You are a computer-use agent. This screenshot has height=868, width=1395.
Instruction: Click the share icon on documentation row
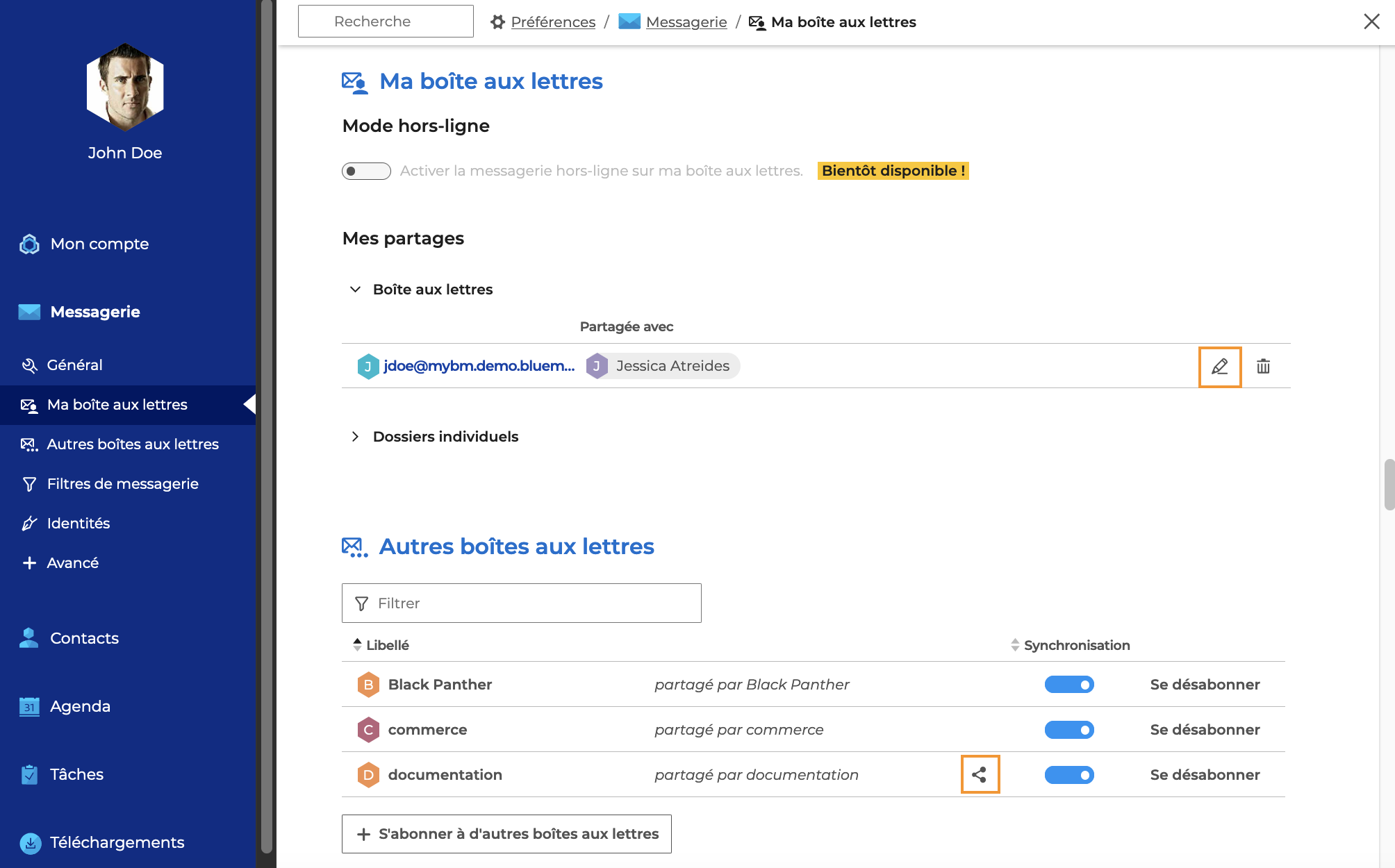(x=980, y=774)
